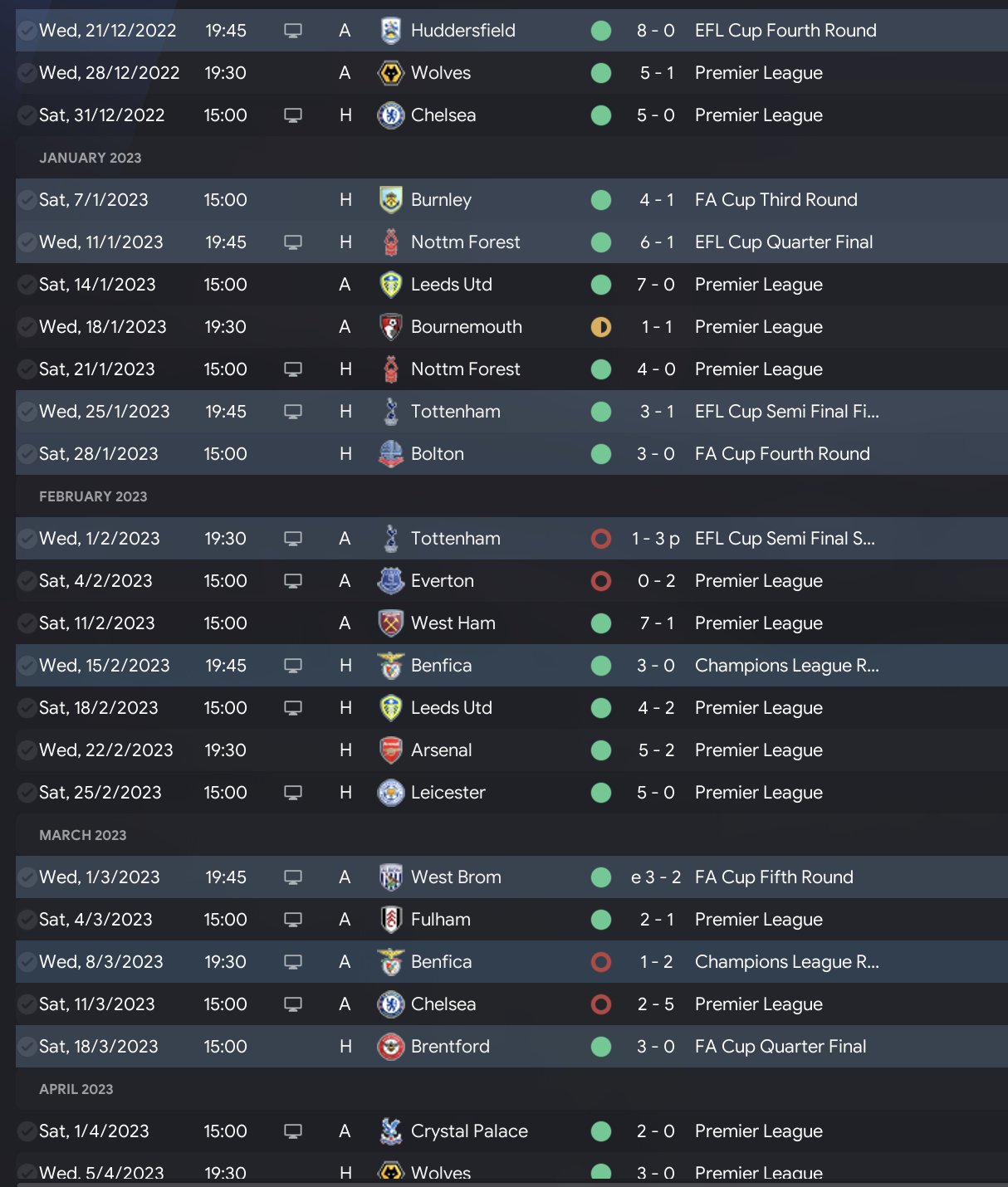Click the Crystal Palace club crest

click(x=390, y=1131)
